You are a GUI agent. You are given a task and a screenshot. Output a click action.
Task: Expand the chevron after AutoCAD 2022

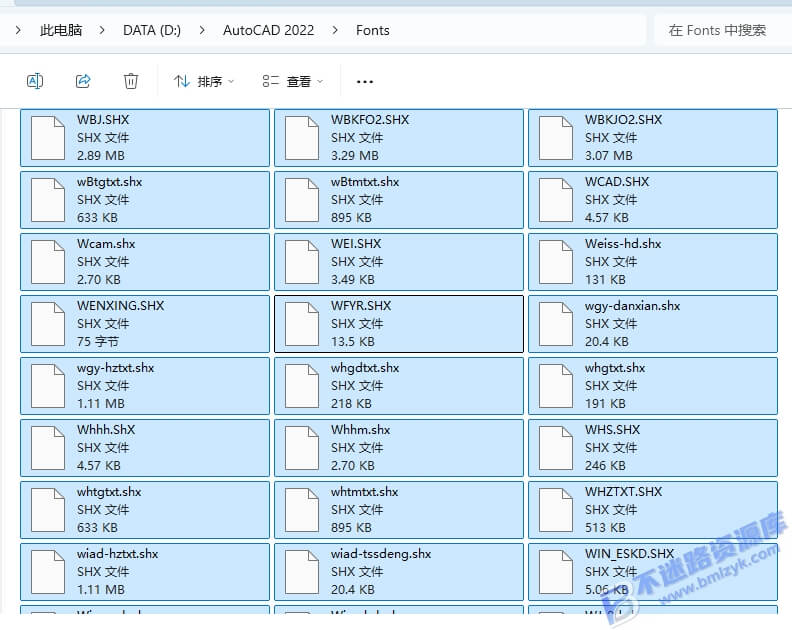point(335,30)
